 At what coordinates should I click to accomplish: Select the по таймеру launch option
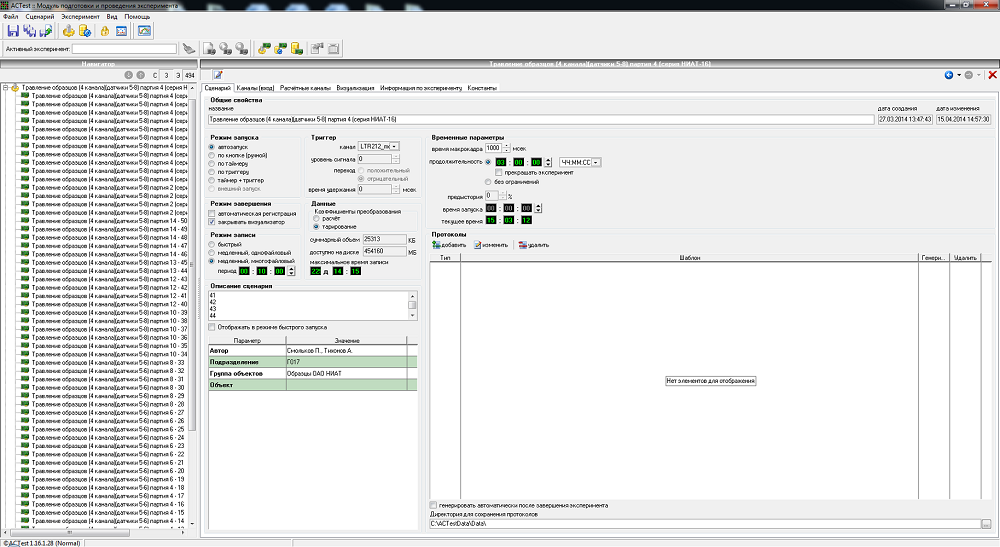coord(212,164)
